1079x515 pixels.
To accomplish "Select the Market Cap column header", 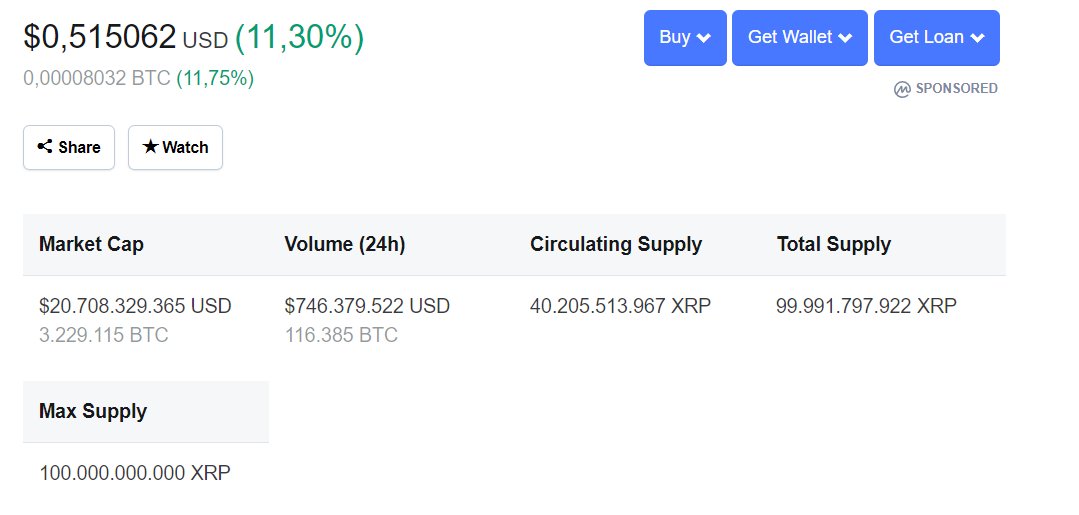I will click(91, 244).
